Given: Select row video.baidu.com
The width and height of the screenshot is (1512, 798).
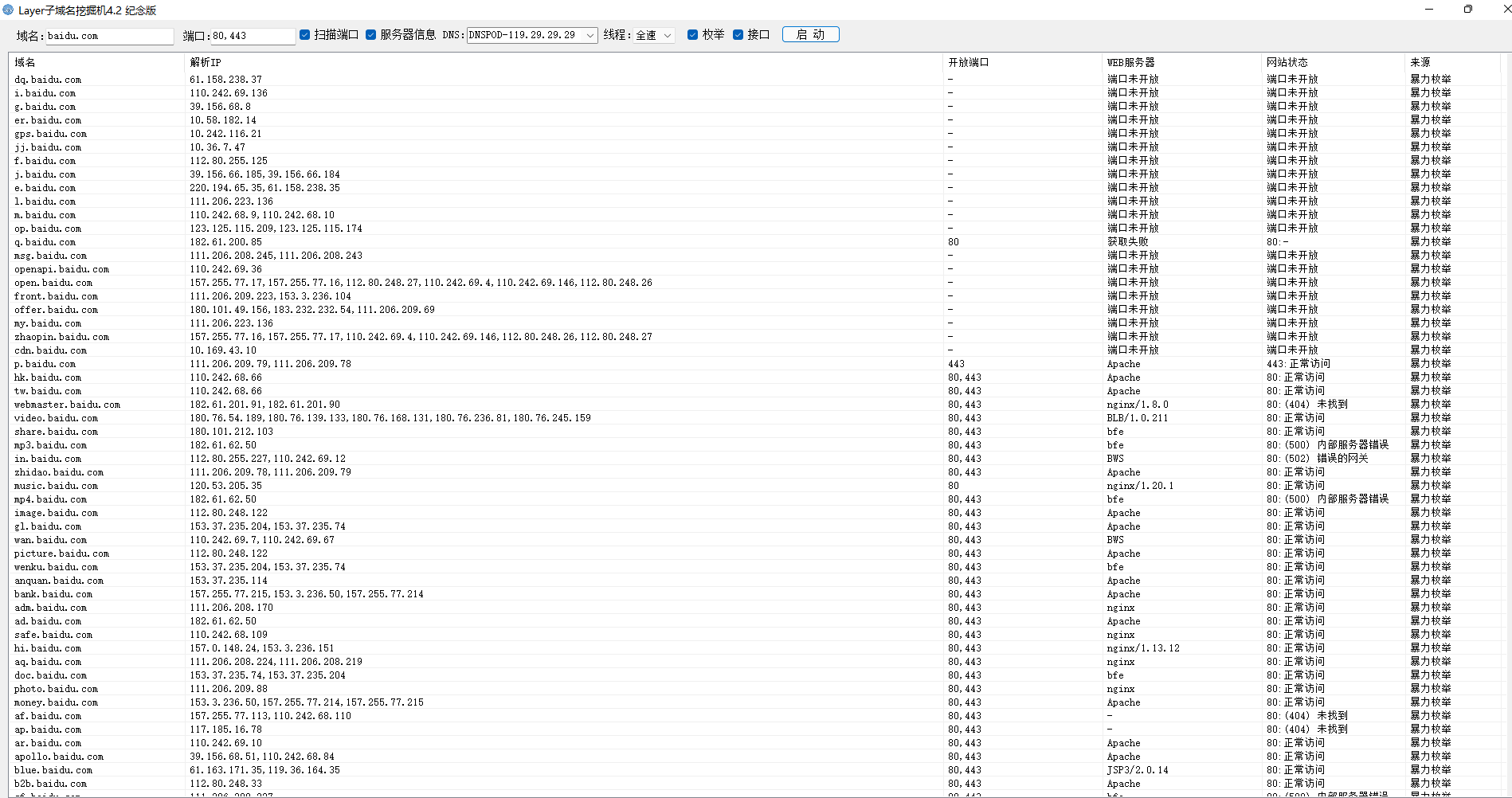Looking at the screenshot, I should [x=755, y=418].
